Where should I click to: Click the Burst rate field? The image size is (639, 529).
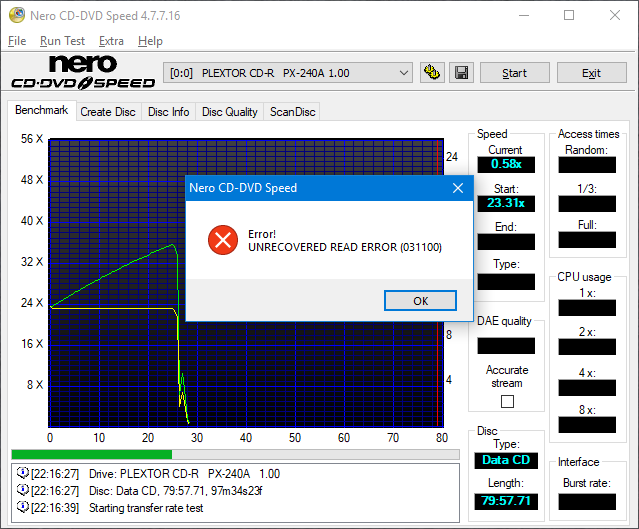pos(587,502)
